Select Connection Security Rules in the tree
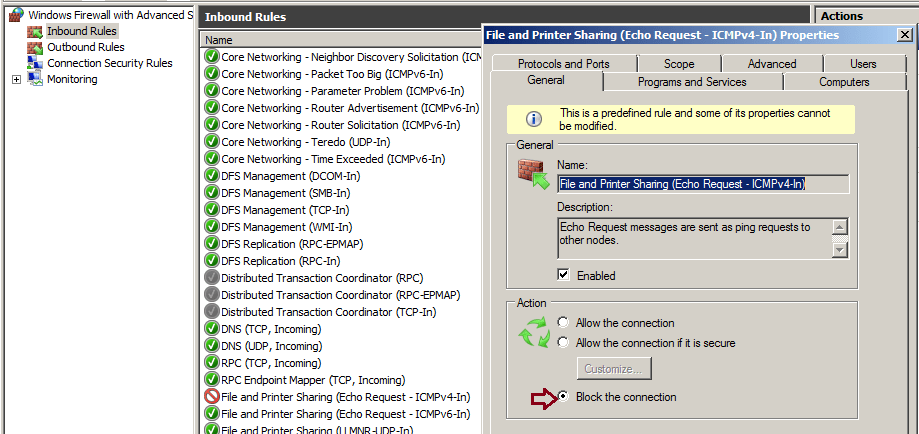Viewport: 919px width, 434px height. coord(110,63)
